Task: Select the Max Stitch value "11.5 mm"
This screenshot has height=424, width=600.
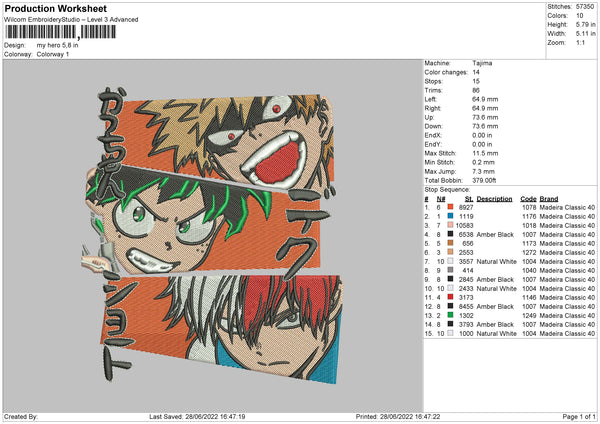Action: click(485, 153)
